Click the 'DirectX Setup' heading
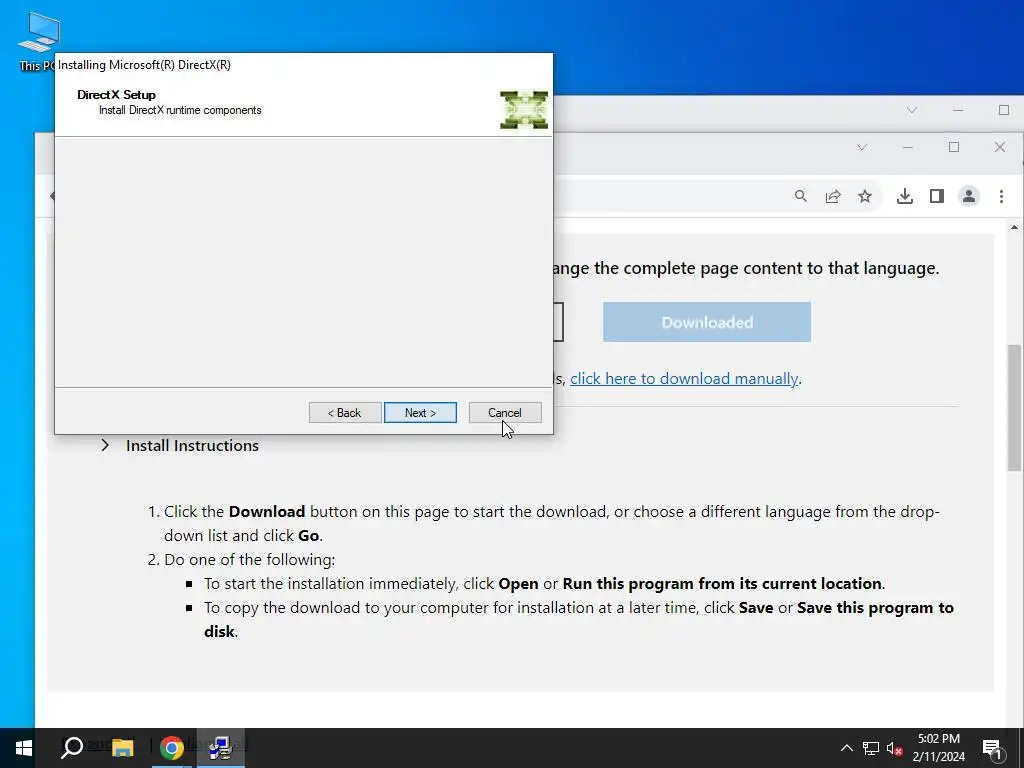 click(x=116, y=95)
